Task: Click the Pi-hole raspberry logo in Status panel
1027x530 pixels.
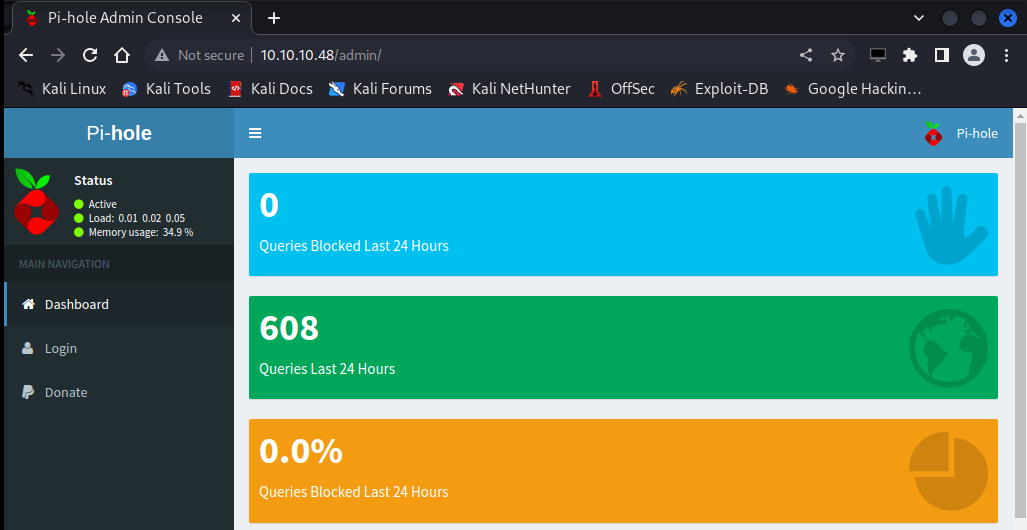Action: coord(36,202)
